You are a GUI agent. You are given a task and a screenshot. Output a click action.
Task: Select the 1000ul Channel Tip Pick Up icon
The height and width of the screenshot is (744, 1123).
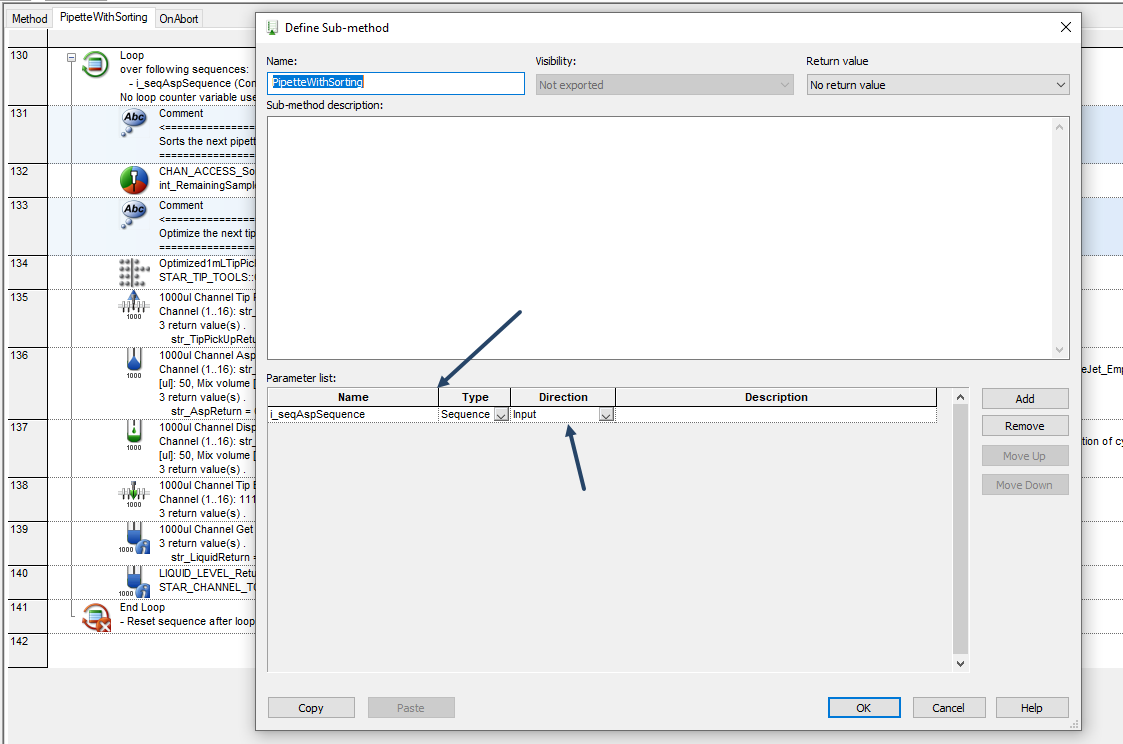134,305
